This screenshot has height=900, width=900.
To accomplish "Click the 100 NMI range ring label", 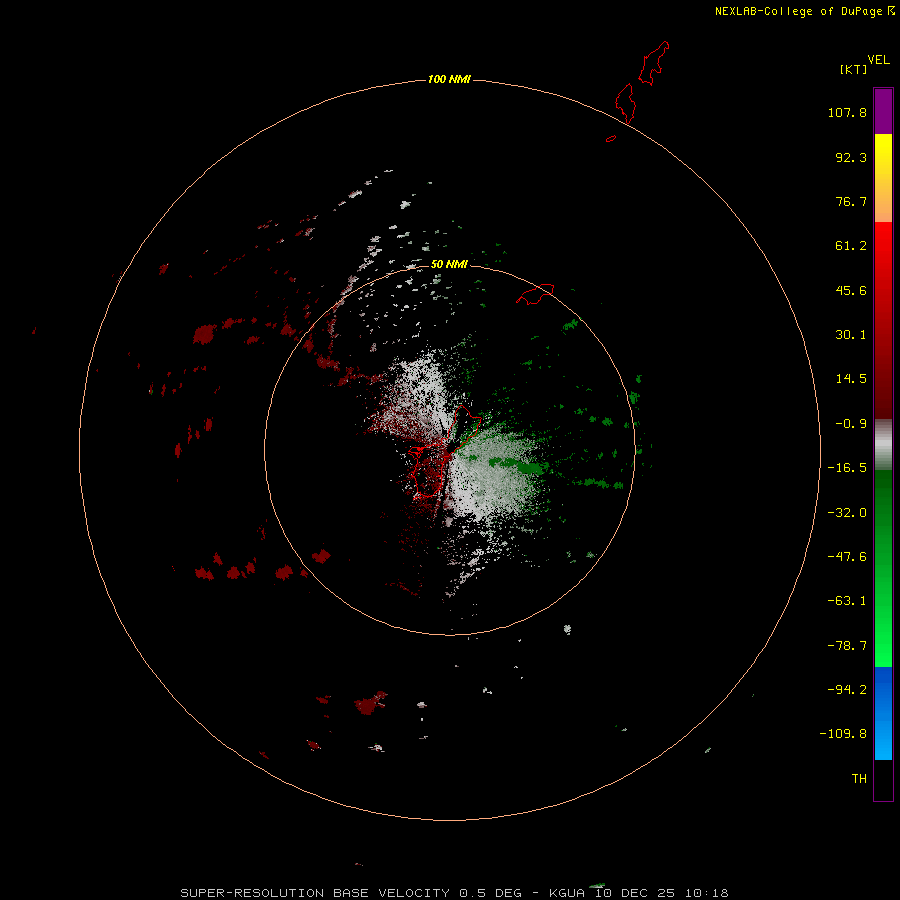I will pyautogui.click(x=449, y=79).
